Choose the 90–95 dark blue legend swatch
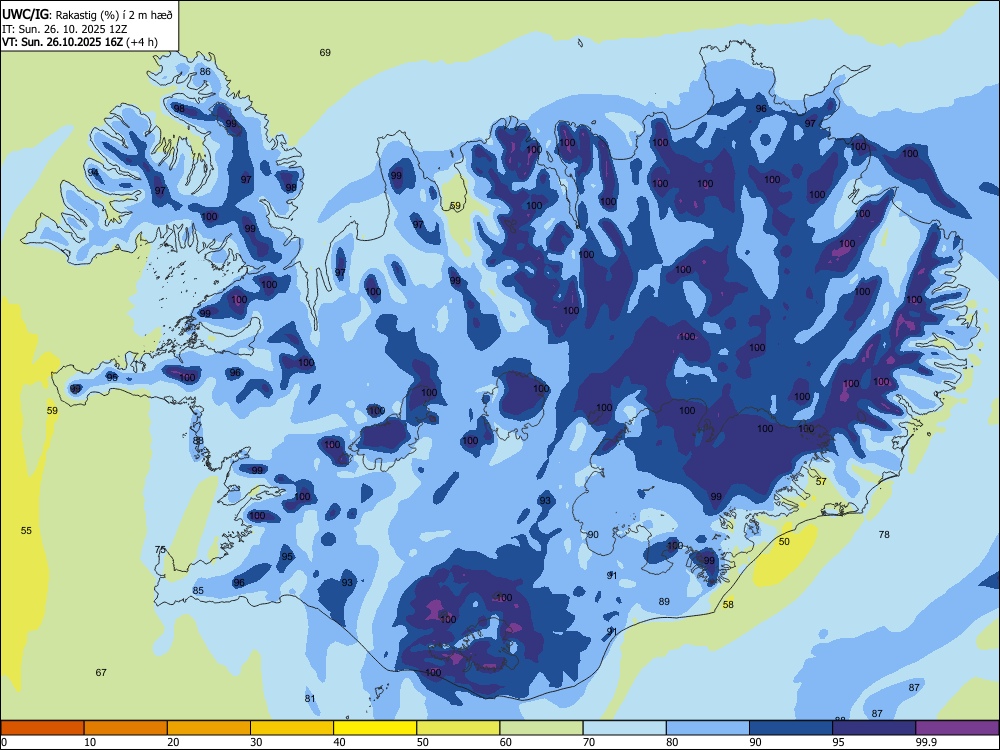The width and height of the screenshot is (1000, 750). (x=791, y=728)
